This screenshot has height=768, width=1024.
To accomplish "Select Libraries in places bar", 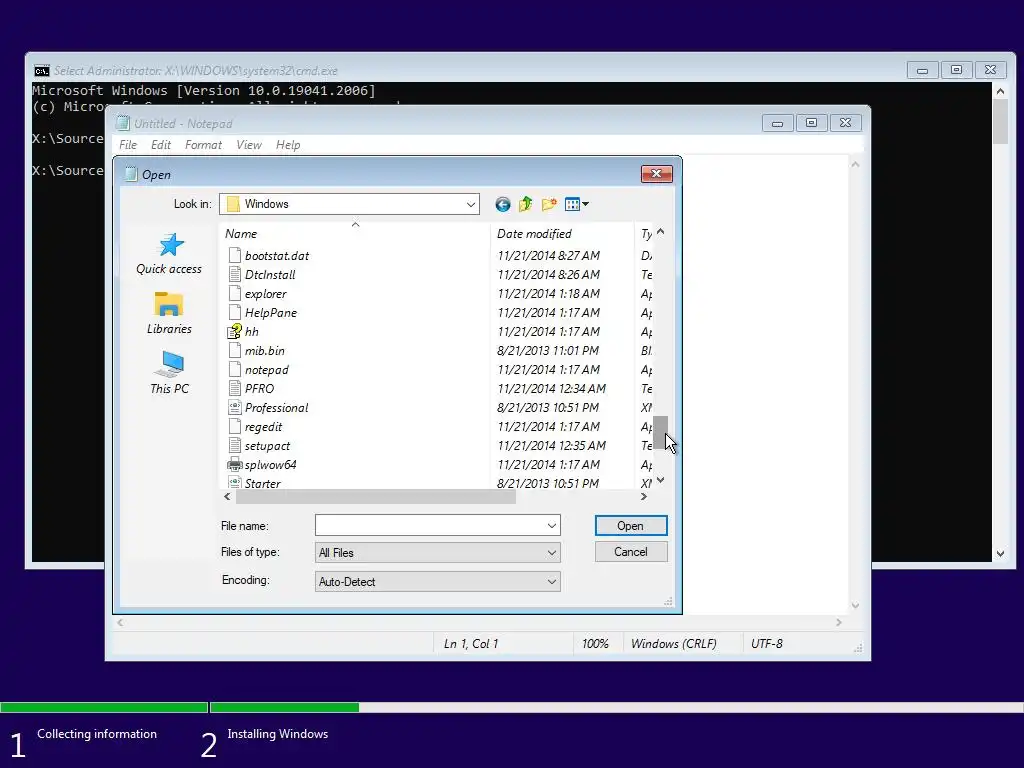I will coord(169,313).
